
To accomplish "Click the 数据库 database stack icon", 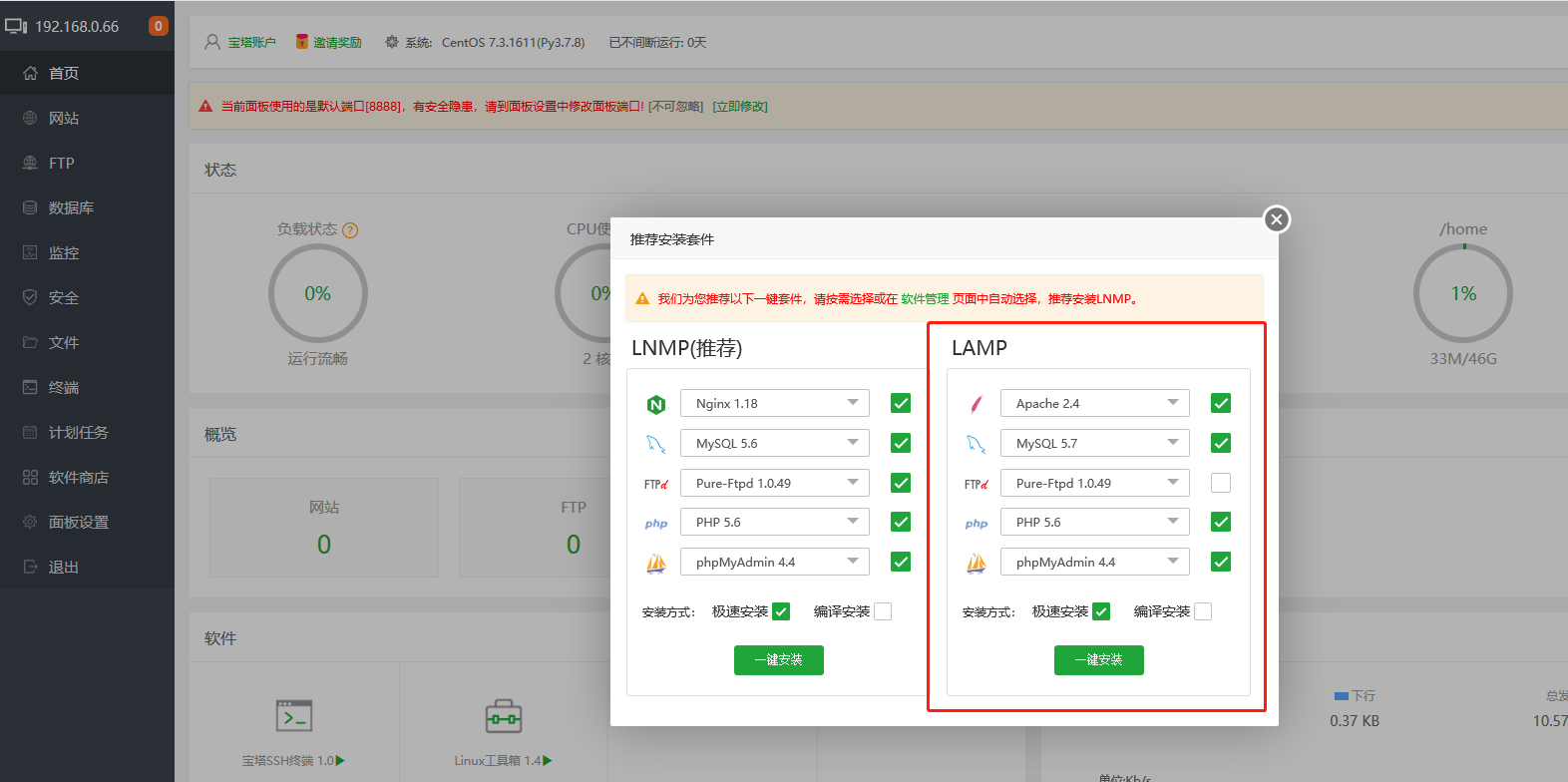I will click(30, 207).
